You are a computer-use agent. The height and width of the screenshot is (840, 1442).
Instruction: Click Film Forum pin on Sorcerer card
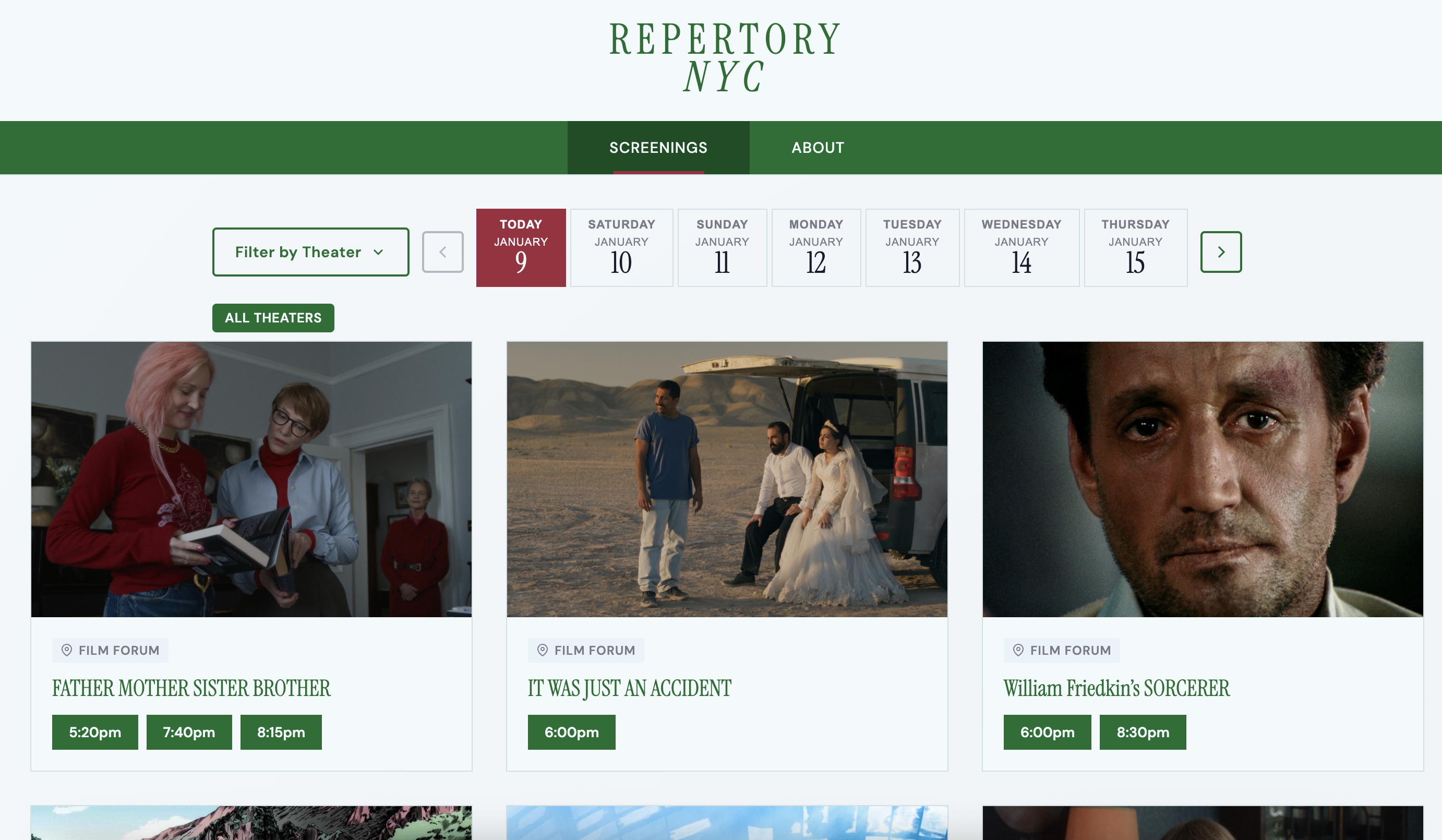(1018, 650)
